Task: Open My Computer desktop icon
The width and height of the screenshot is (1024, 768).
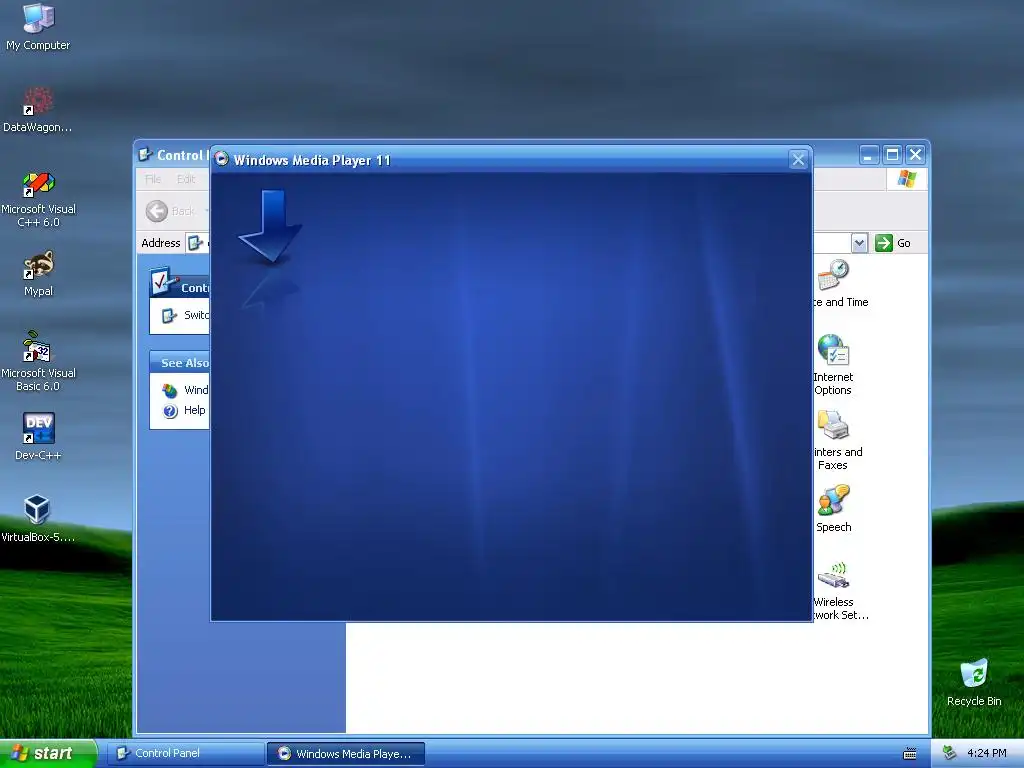Action: 38,26
